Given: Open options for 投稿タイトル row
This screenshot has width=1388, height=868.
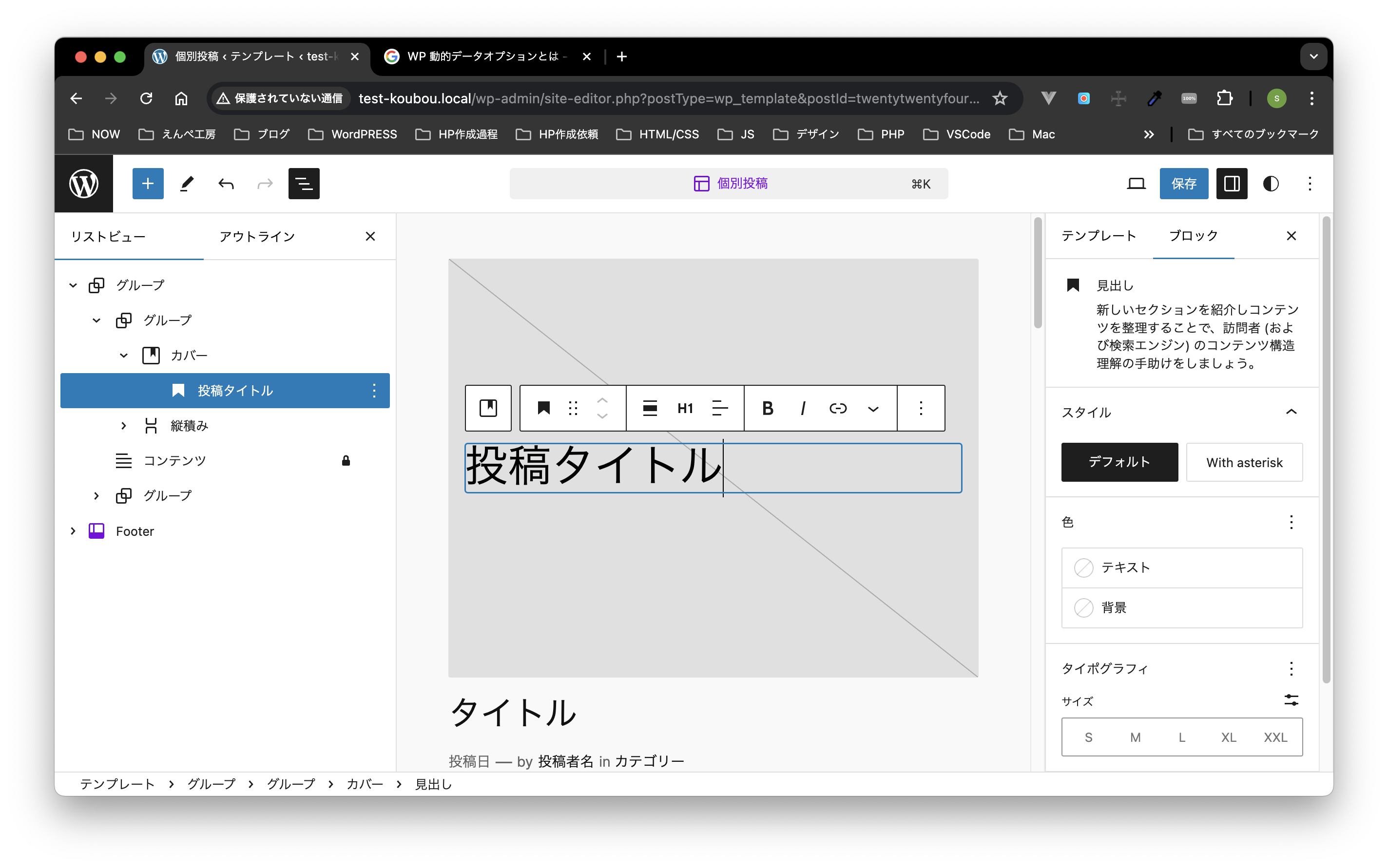Looking at the screenshot, I should tap(374, 390).
